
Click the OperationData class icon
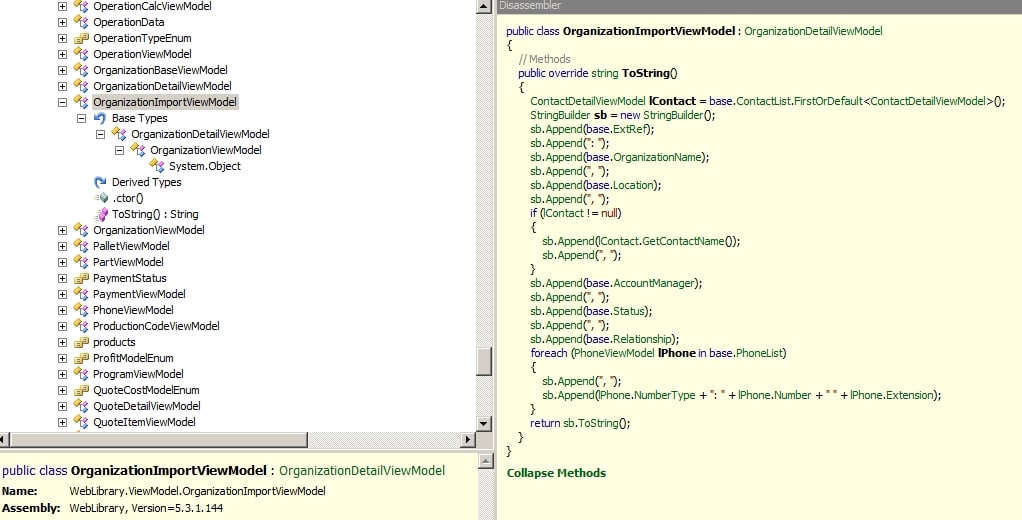click(x=81, y=22)
